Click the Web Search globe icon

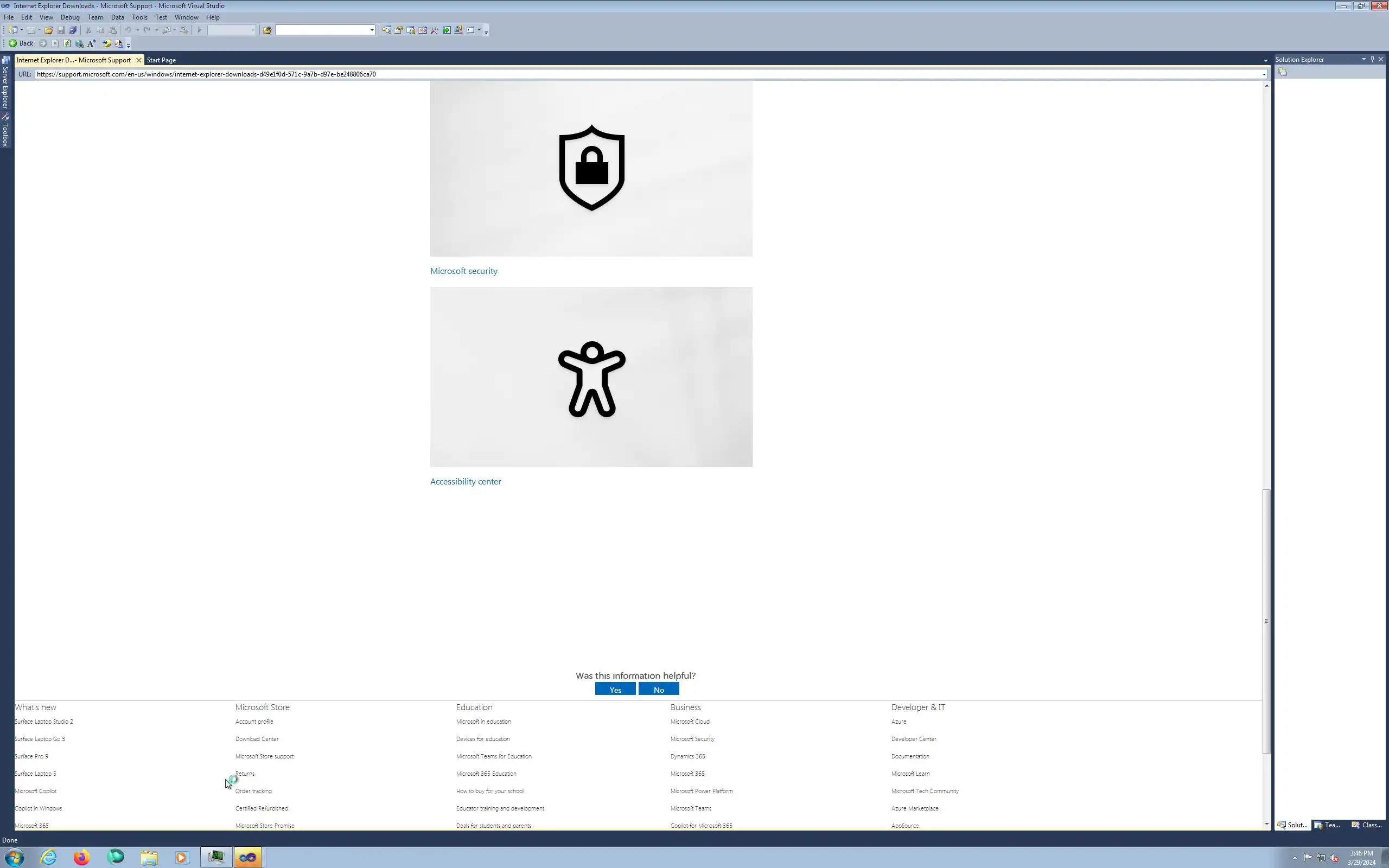pos(79,43)
